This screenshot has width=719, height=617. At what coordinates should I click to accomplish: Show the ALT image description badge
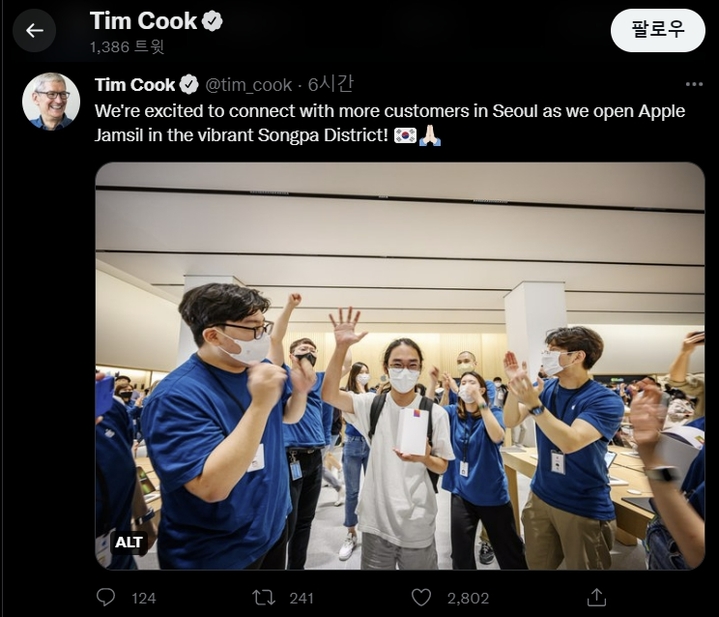[129, 542]
